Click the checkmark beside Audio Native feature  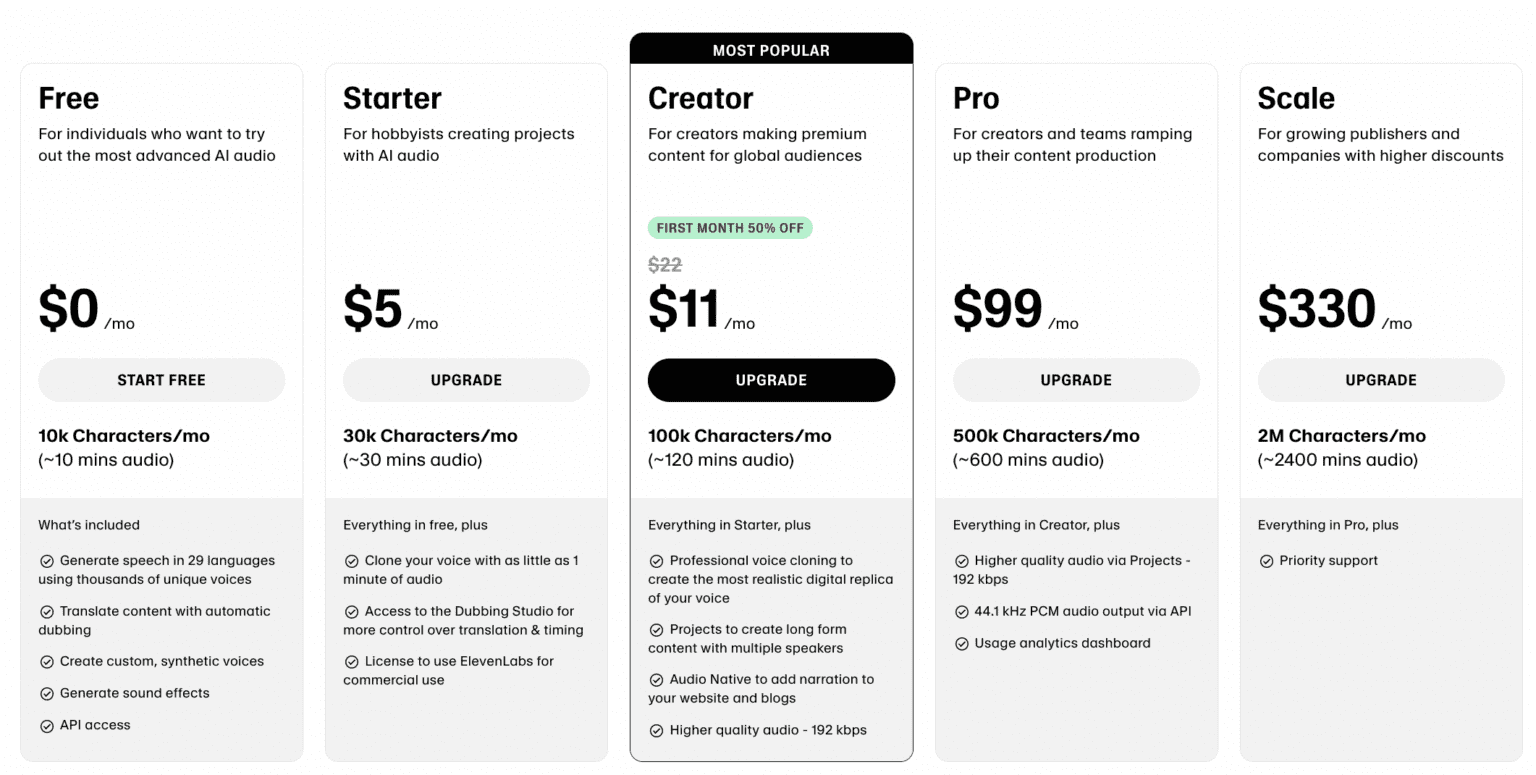coord(657,680)
